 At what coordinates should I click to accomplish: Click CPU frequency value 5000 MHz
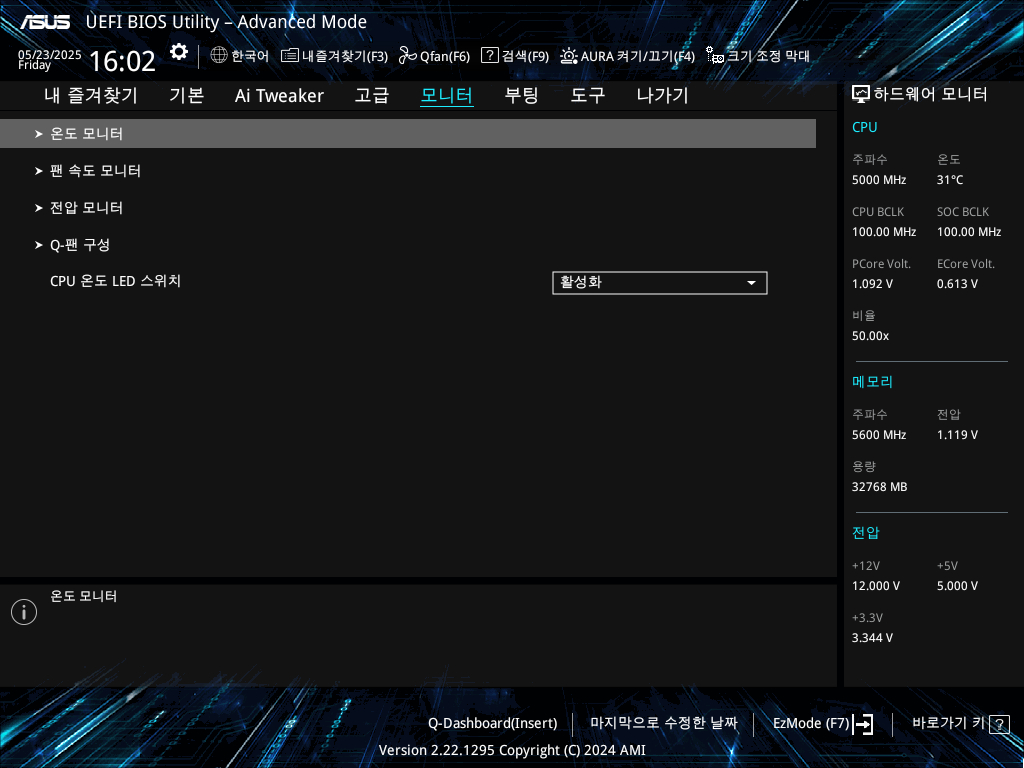pos(879,180)
